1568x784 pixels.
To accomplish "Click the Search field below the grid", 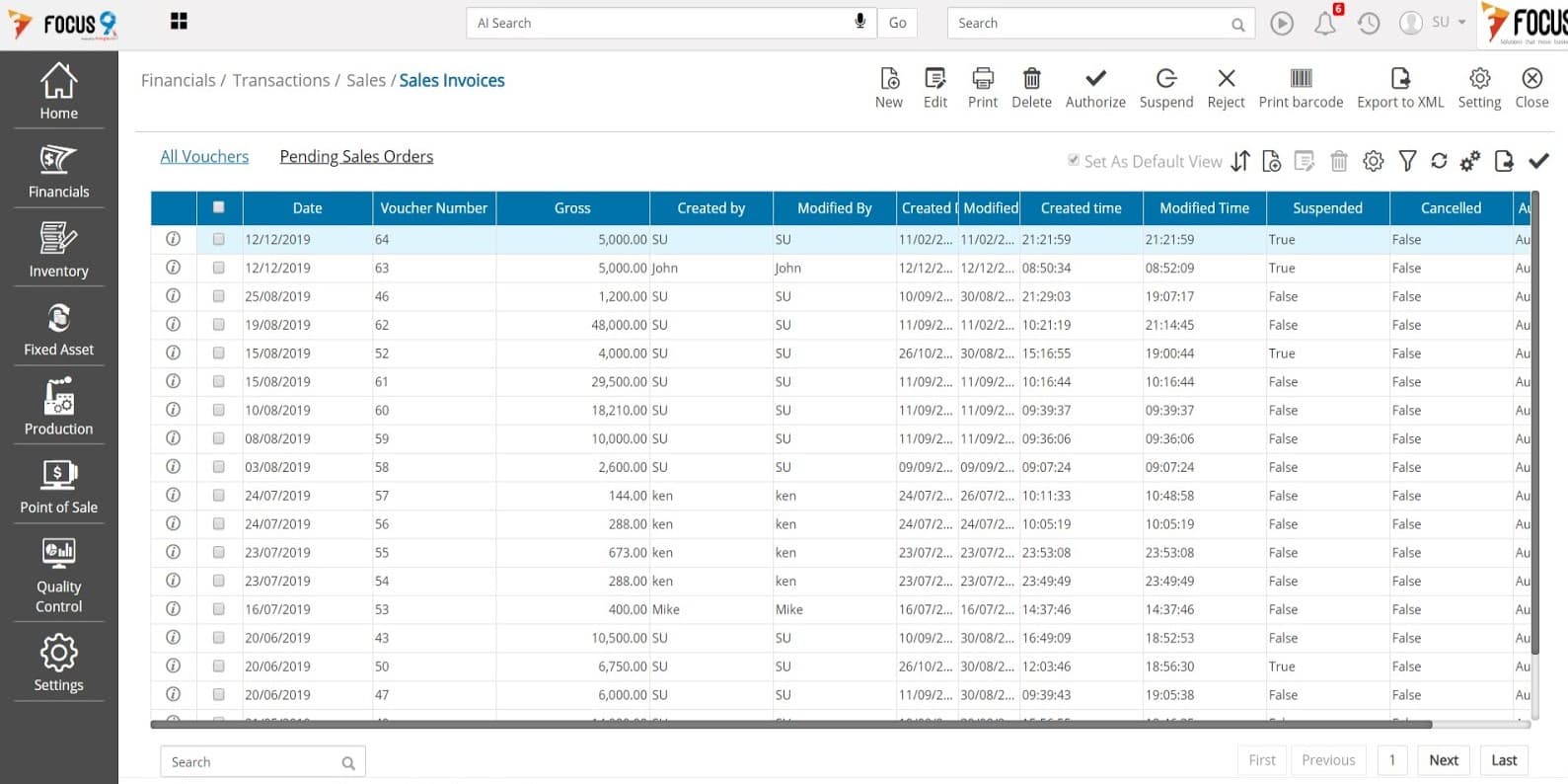I will (262, 762).
